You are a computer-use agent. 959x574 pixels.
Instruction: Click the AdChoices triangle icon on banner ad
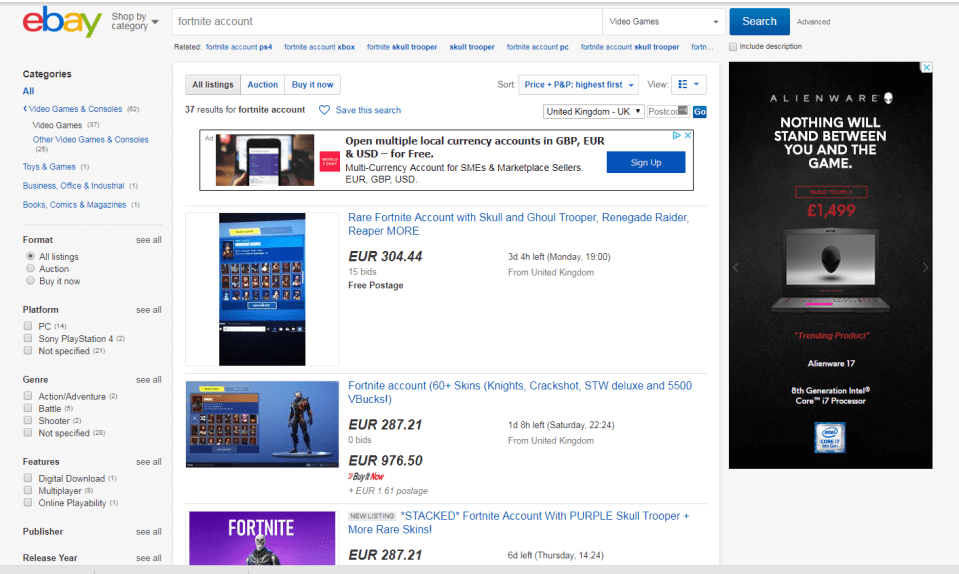(x=676, y=135)
